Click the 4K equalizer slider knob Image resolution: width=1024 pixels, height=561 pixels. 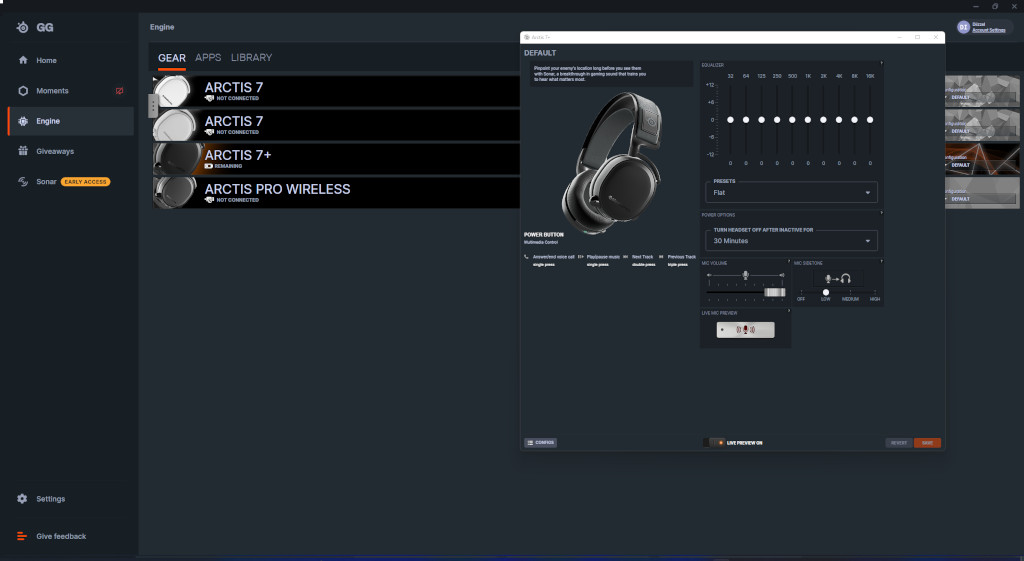[839, 120]
